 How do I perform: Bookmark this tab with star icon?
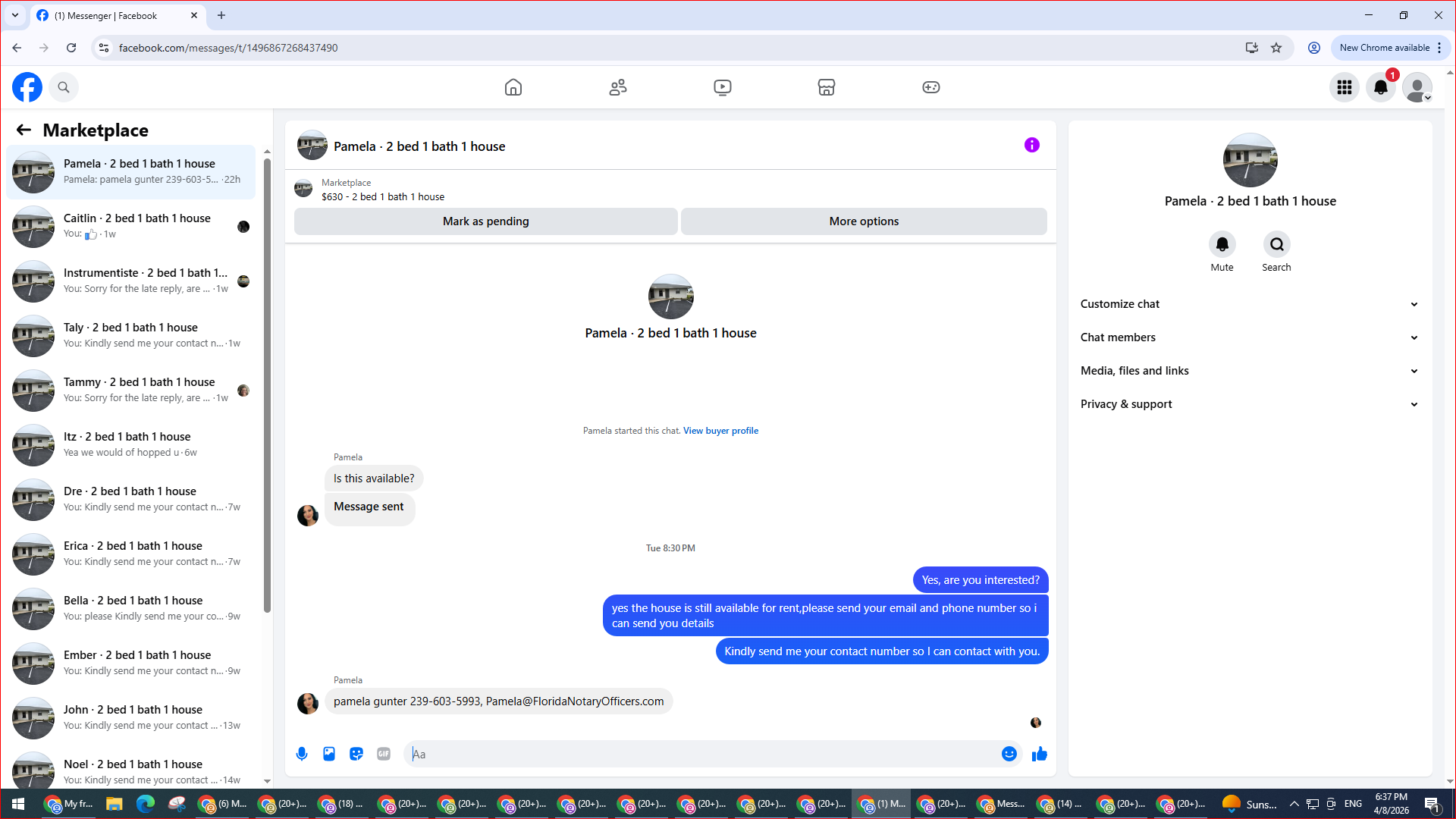(1276, 48)
